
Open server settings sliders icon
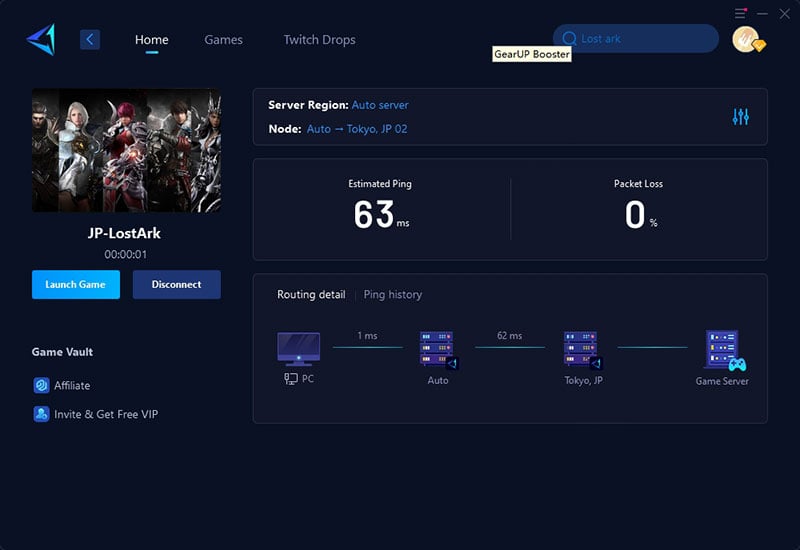point(740,117)
